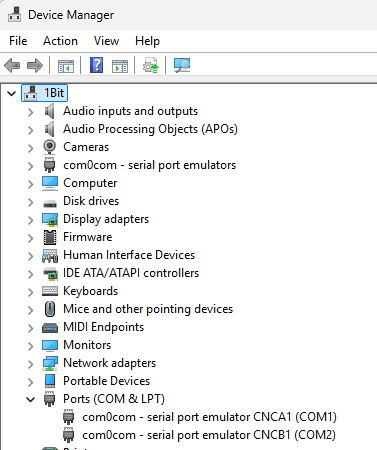Click the Monitors icon

(x=50, y=346)
